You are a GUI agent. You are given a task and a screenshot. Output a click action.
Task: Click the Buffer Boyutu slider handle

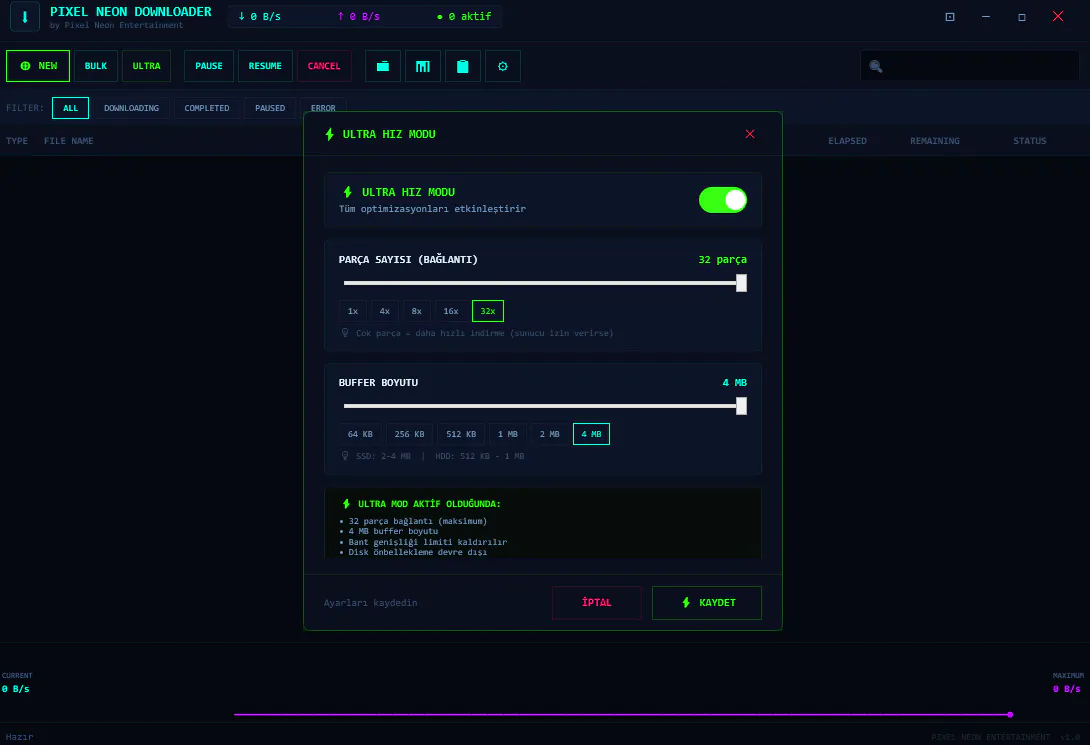click(x=742, y=406)
